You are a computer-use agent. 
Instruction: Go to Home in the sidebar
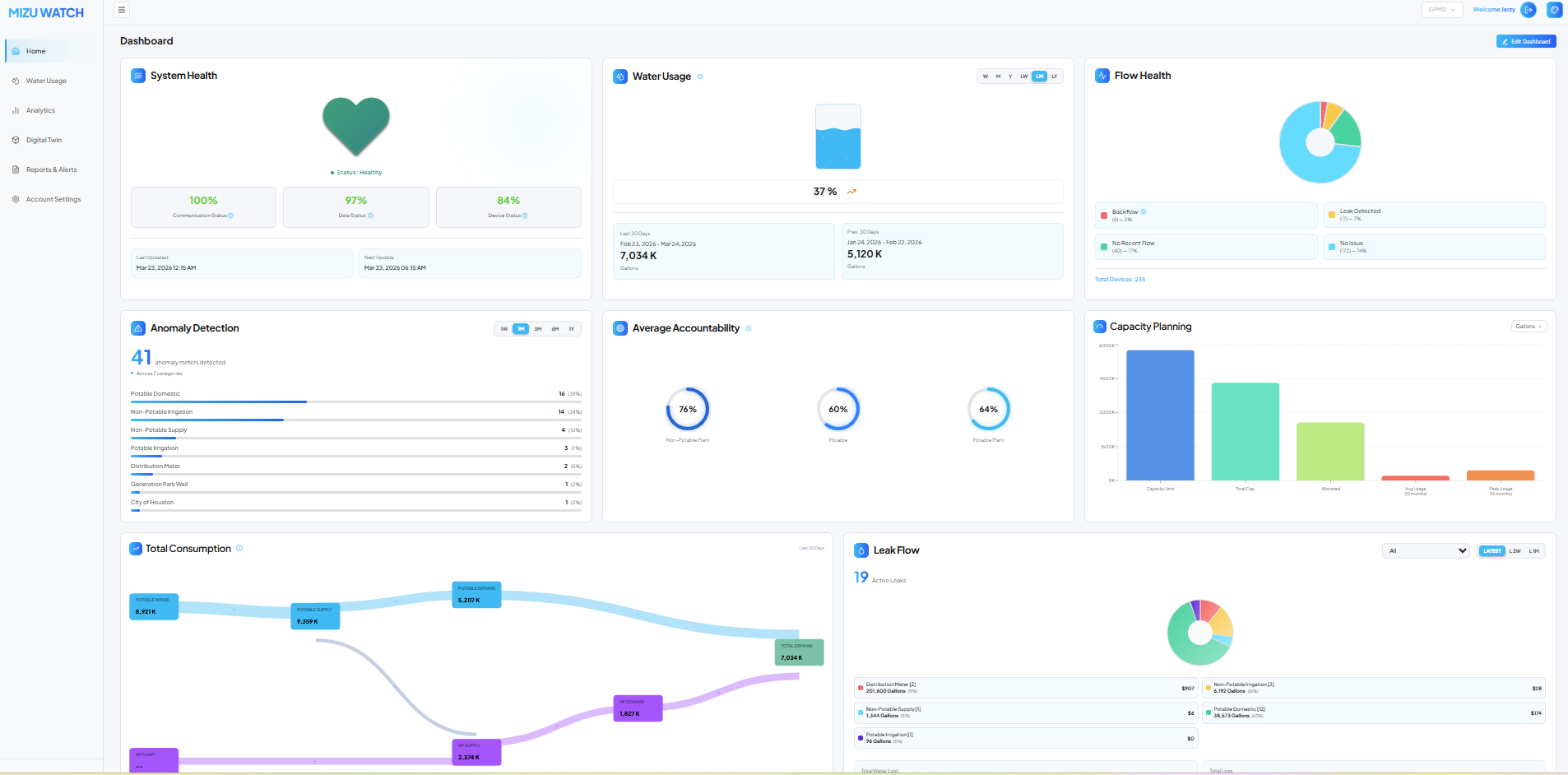50,51
